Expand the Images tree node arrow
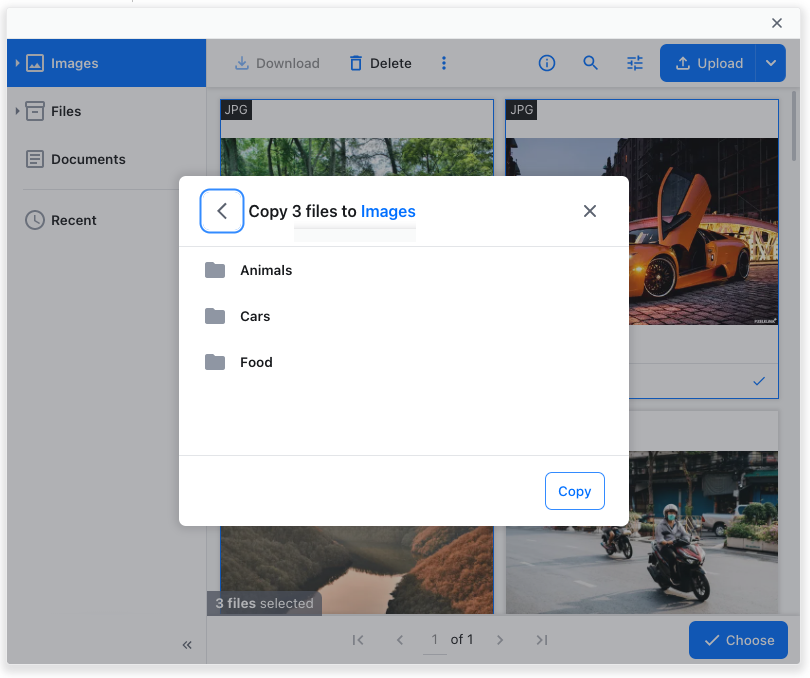 [17, 63]
